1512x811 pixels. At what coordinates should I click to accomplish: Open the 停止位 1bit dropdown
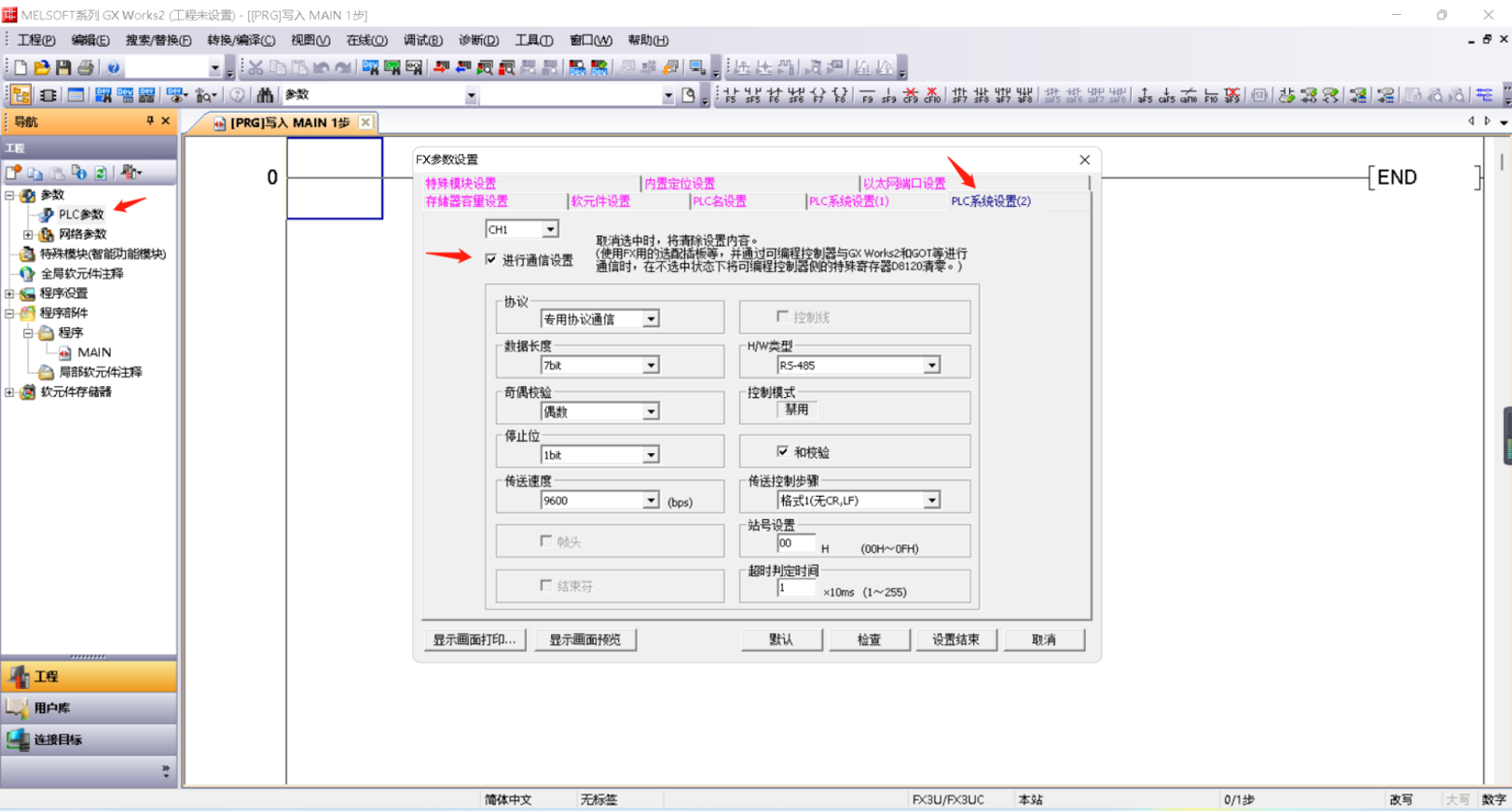point(651,455)
